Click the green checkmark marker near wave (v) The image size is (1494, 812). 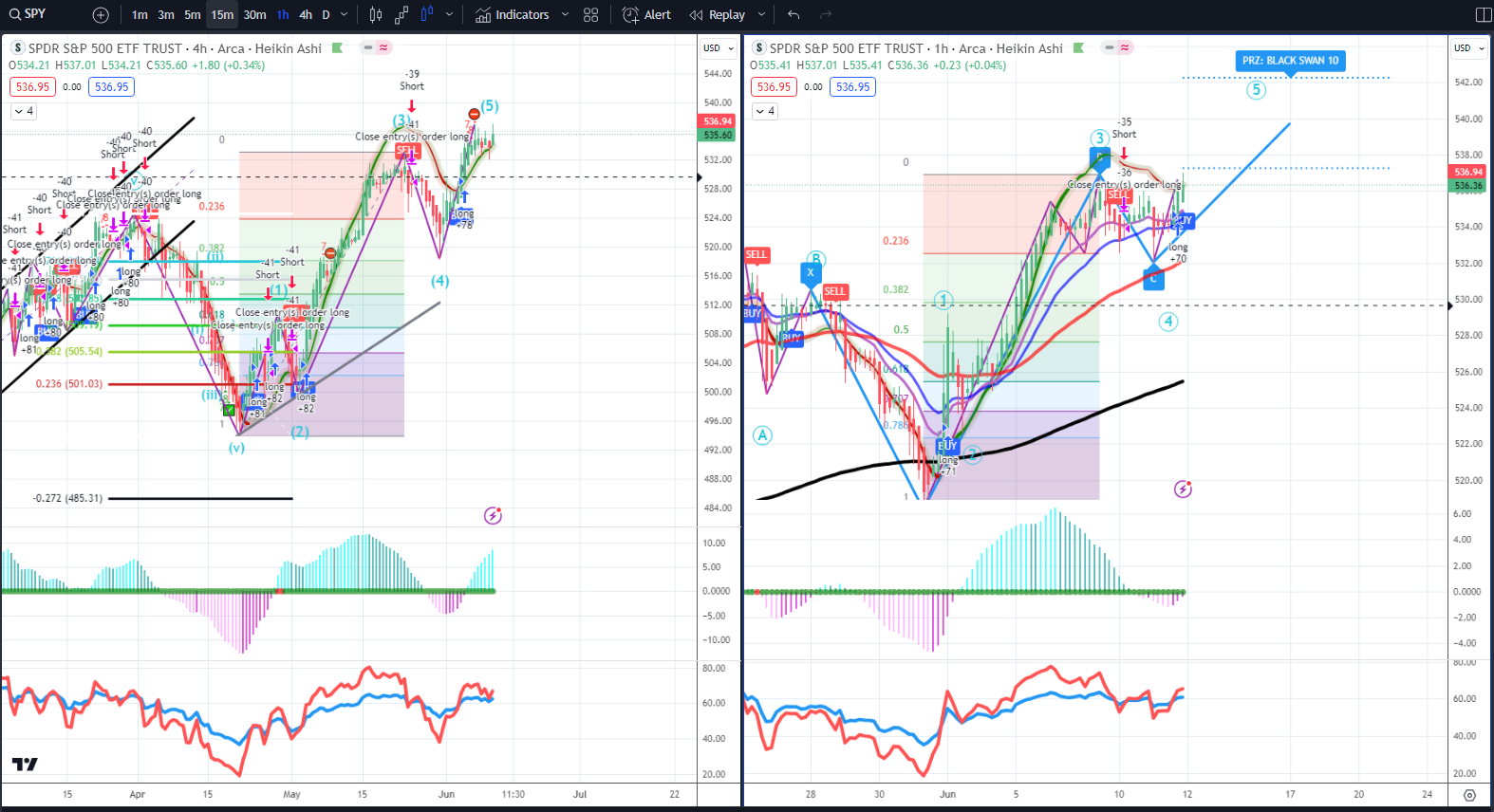[229, 410]
